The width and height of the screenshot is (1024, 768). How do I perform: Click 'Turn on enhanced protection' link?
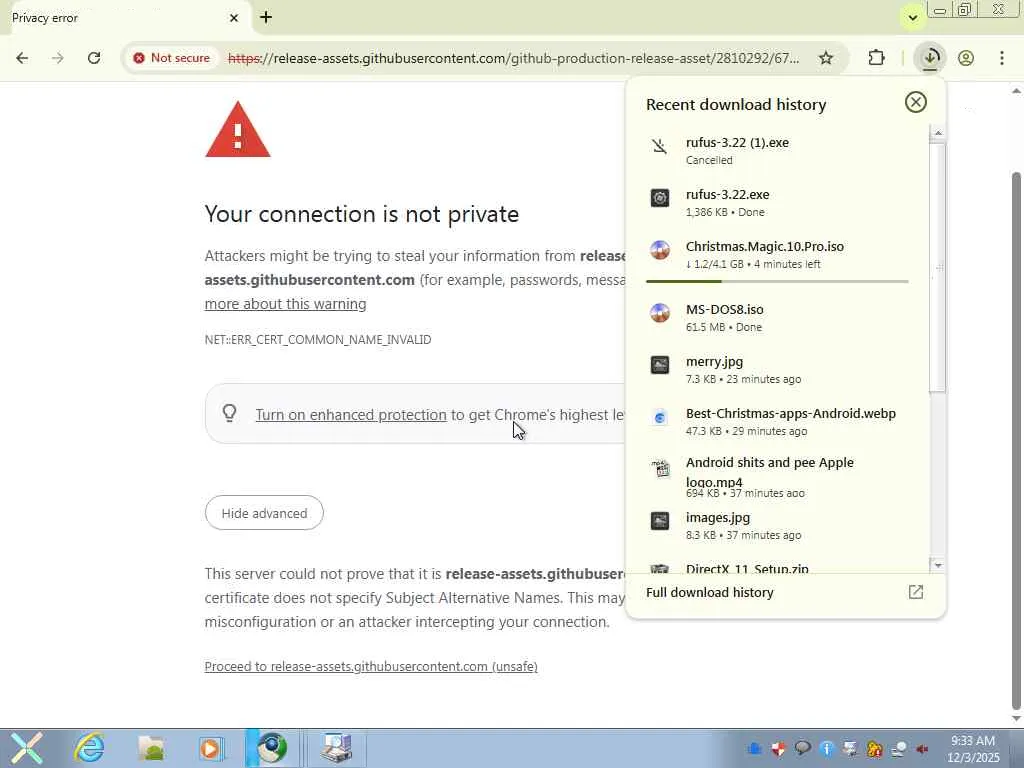pos(351,415)
